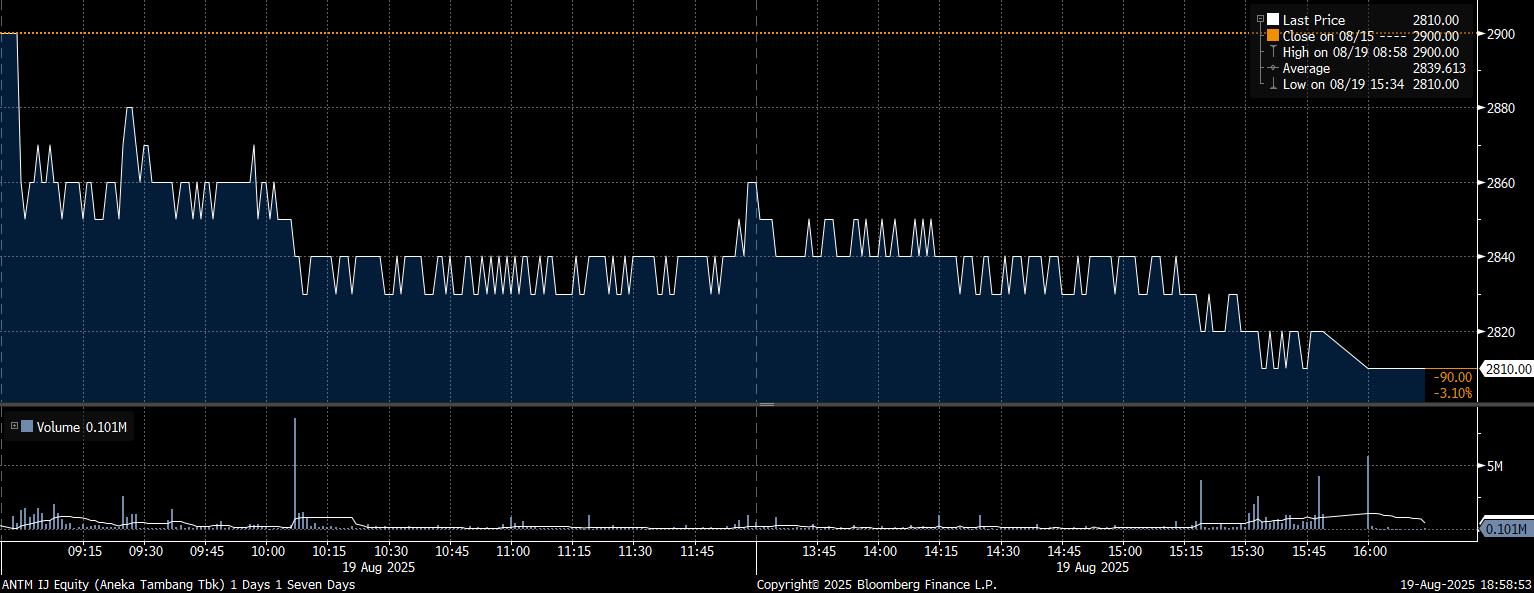Click the tallest volume bar near 10:00

(295, 470)
